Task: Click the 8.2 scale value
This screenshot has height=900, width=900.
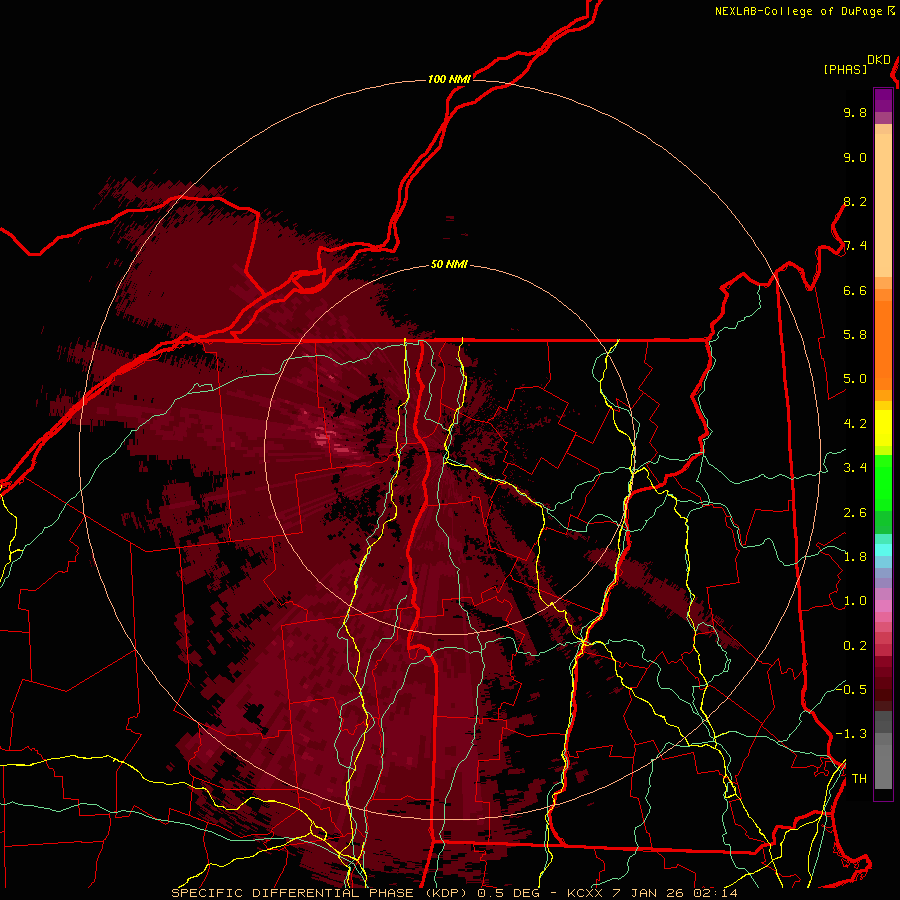Action: click(855, 201)
